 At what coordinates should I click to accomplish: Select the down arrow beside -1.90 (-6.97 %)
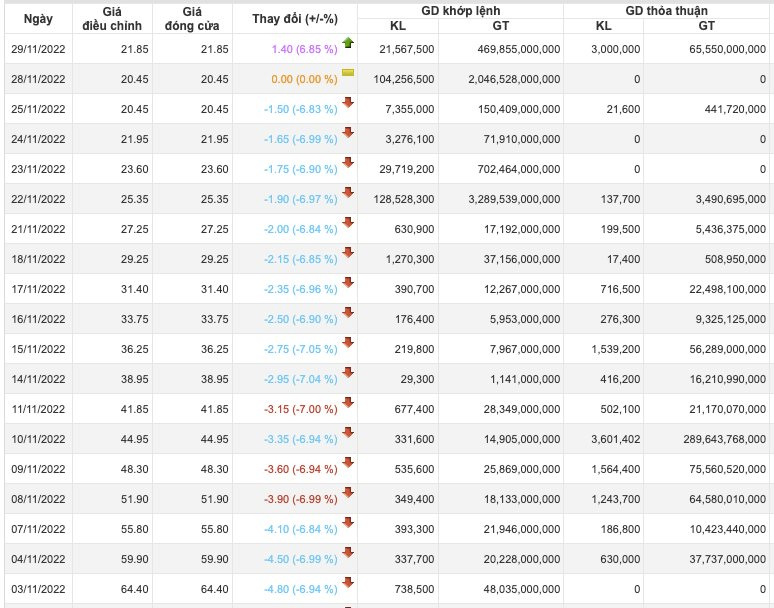pyautogui.click(x=348, y=193)
